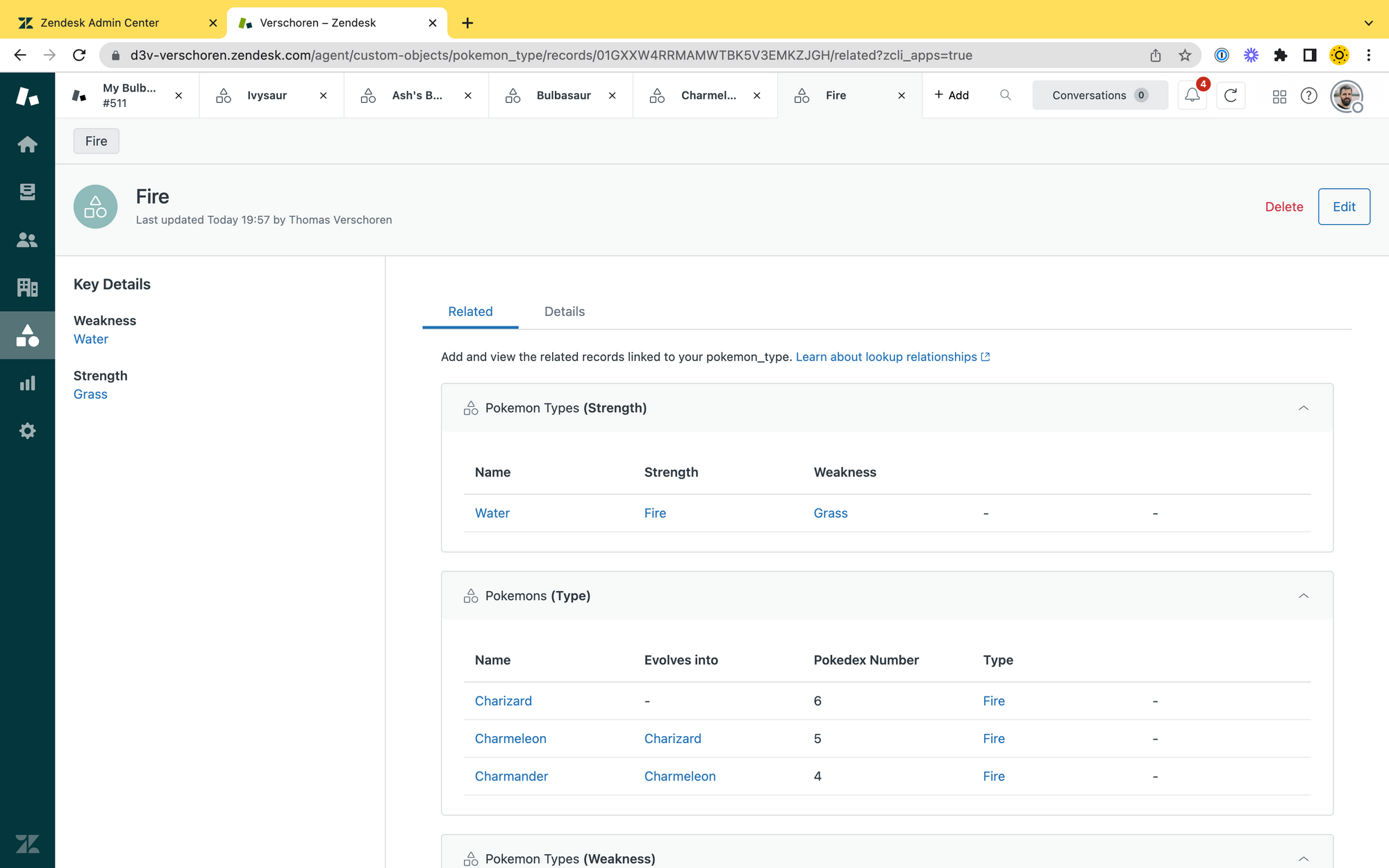Open the Home icon in sidebar
The height and width of the screenshot is (868, 1389).
[x=27, y=144]
